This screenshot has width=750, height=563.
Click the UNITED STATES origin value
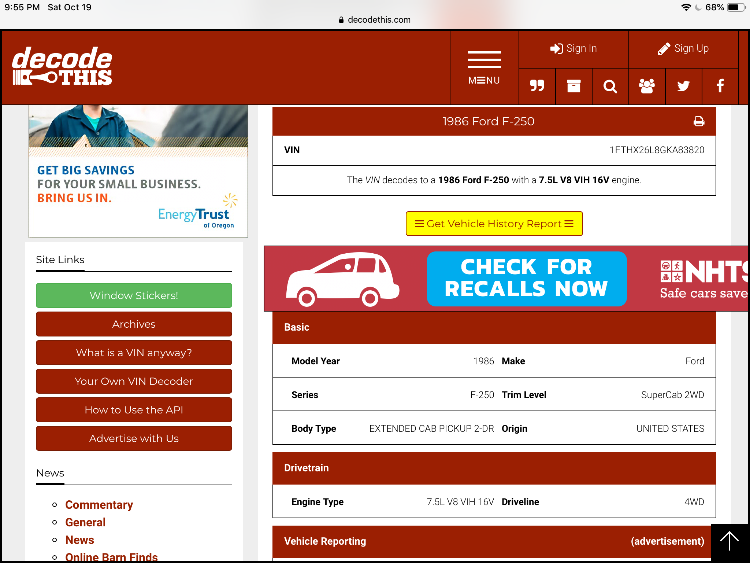[670, 429]
